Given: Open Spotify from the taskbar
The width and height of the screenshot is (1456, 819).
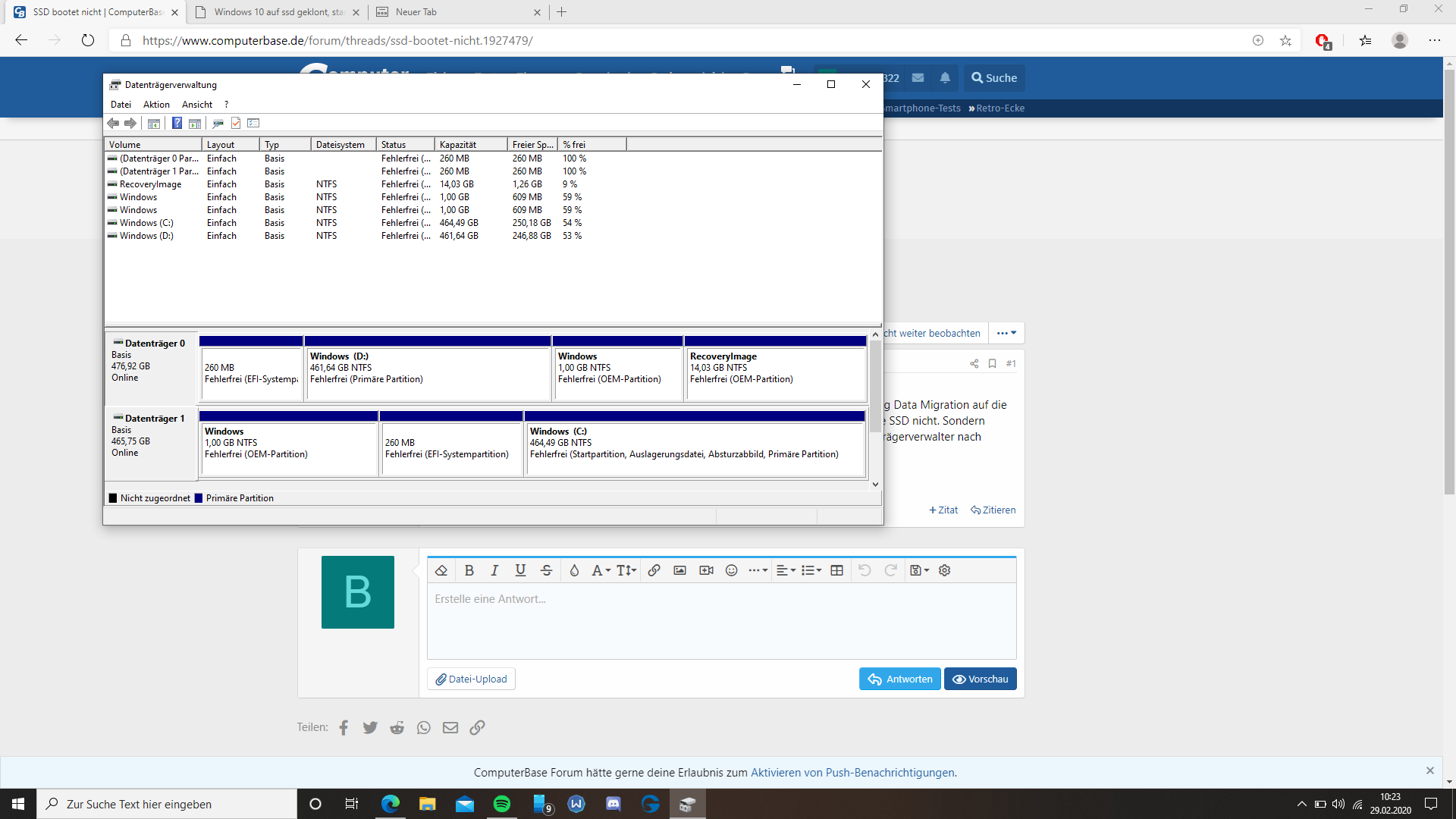Looking at the screenshot, I should pos(502,804).
